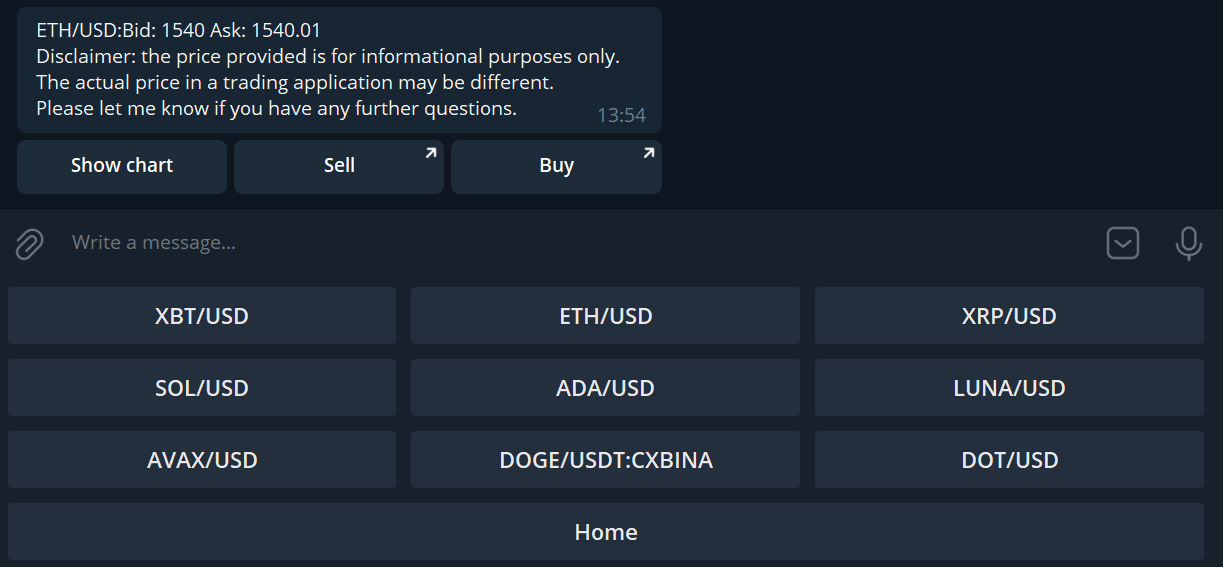
Task: Choose the AVAX/USD button
Action: [202, 460]
